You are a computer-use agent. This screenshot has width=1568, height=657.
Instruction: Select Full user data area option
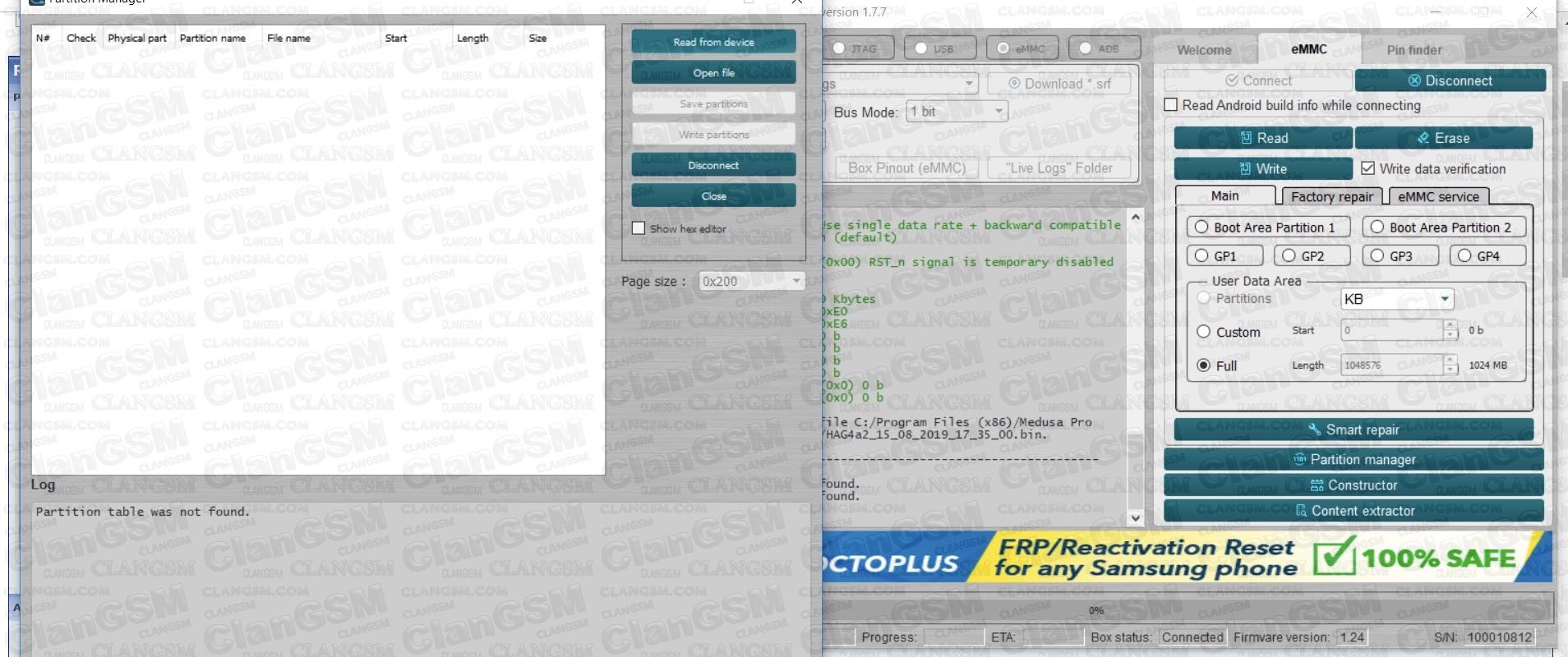click(x=1204, y=365)
